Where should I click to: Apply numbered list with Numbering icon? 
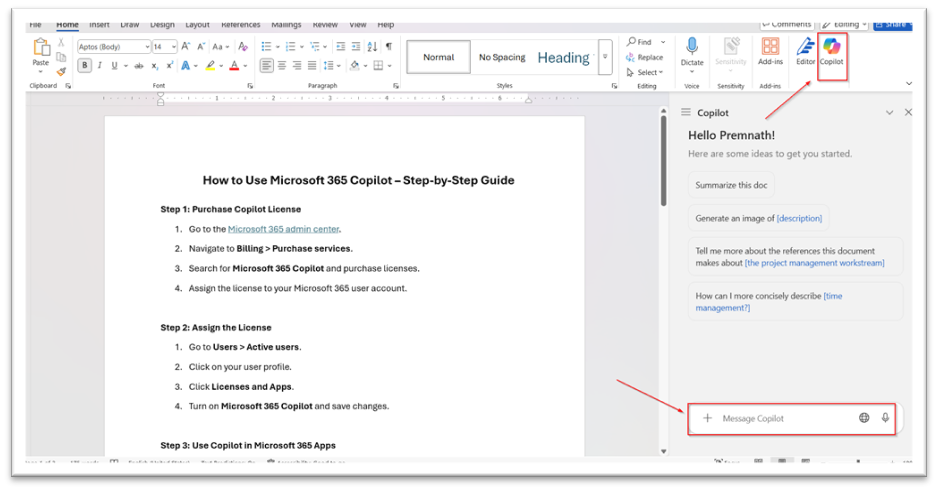[291, 47]
